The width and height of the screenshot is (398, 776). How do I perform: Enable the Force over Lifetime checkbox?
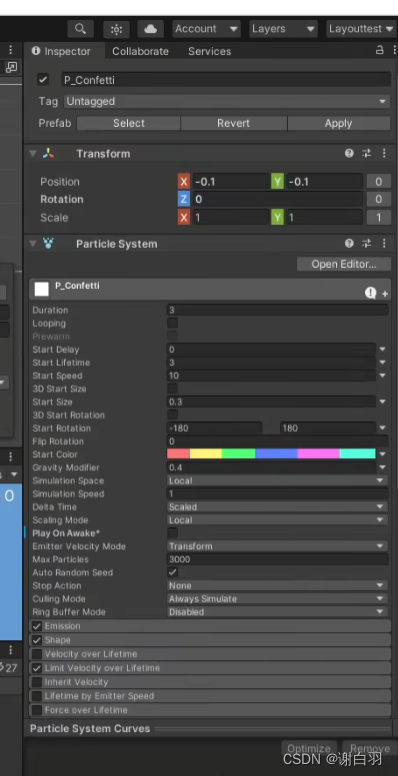click(x=37, y=710)
